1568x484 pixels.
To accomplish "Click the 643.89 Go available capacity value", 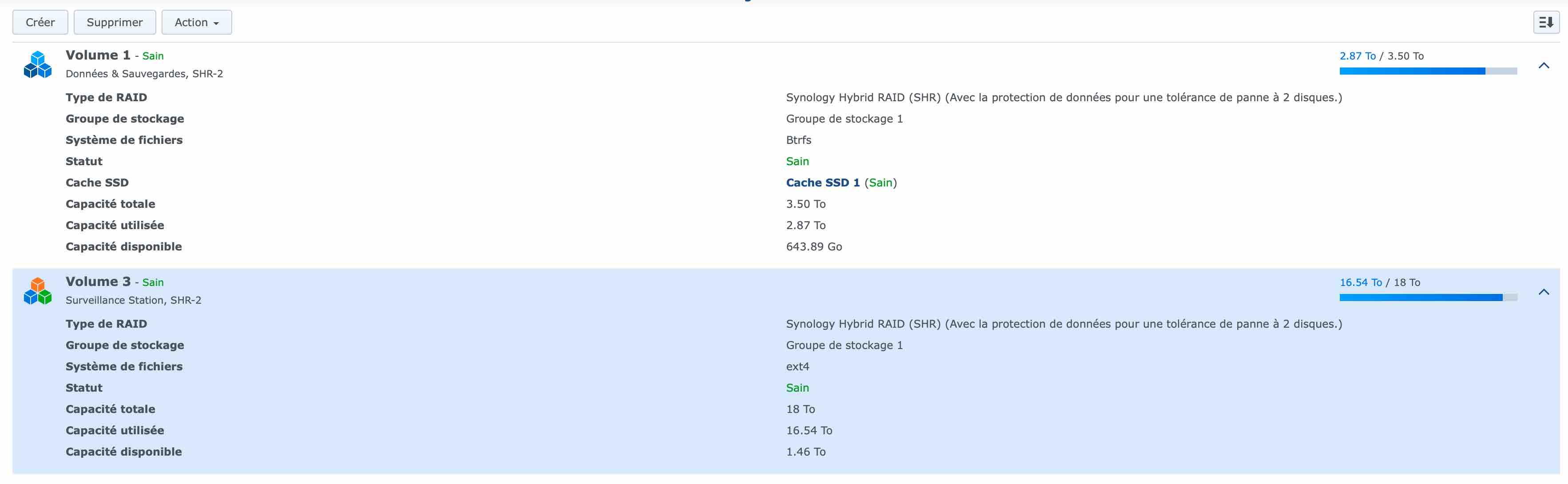I will coord(813,246).
